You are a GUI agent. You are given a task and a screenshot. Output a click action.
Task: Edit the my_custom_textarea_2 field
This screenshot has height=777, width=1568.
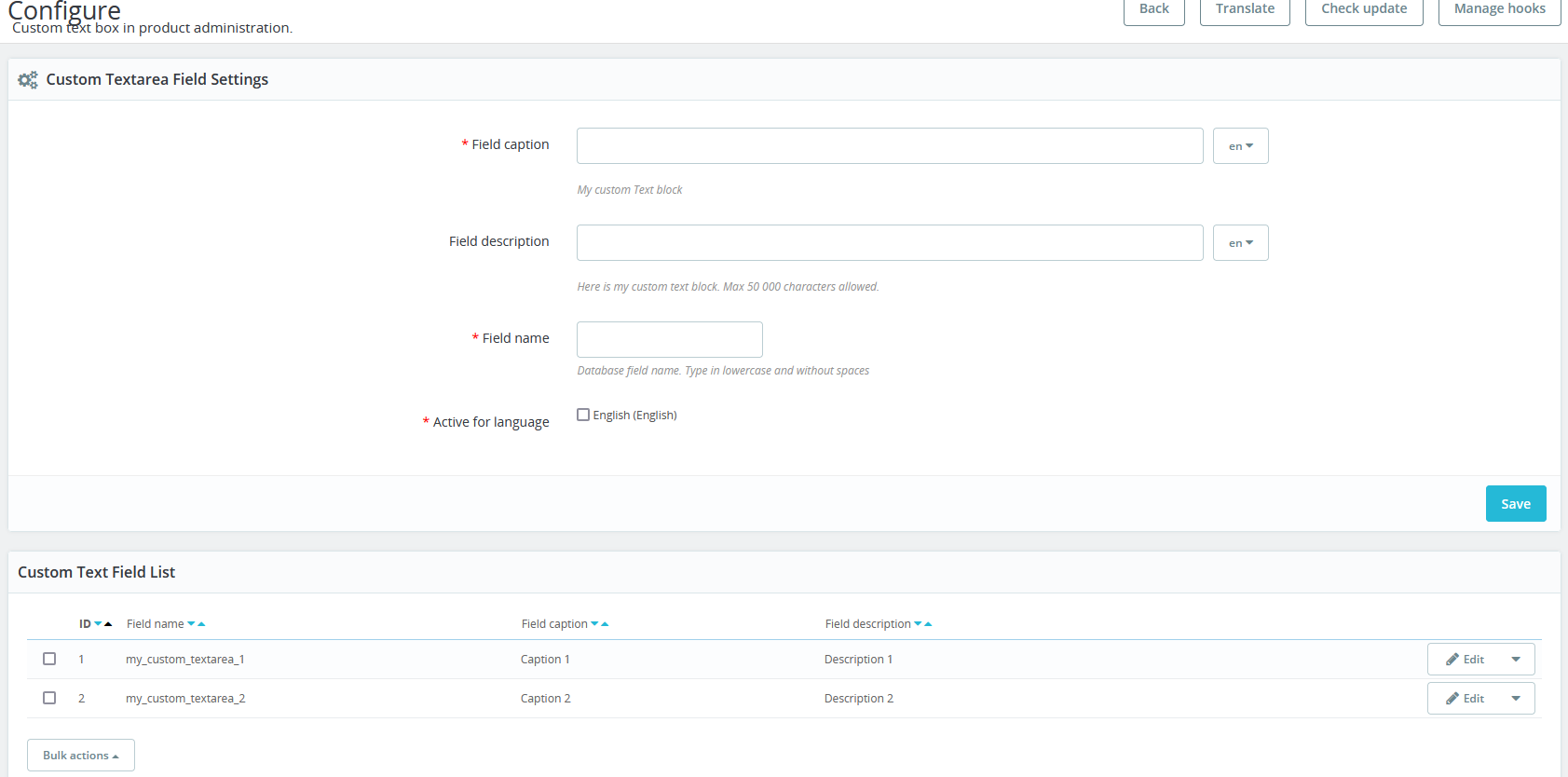[x=1465, y=699]
